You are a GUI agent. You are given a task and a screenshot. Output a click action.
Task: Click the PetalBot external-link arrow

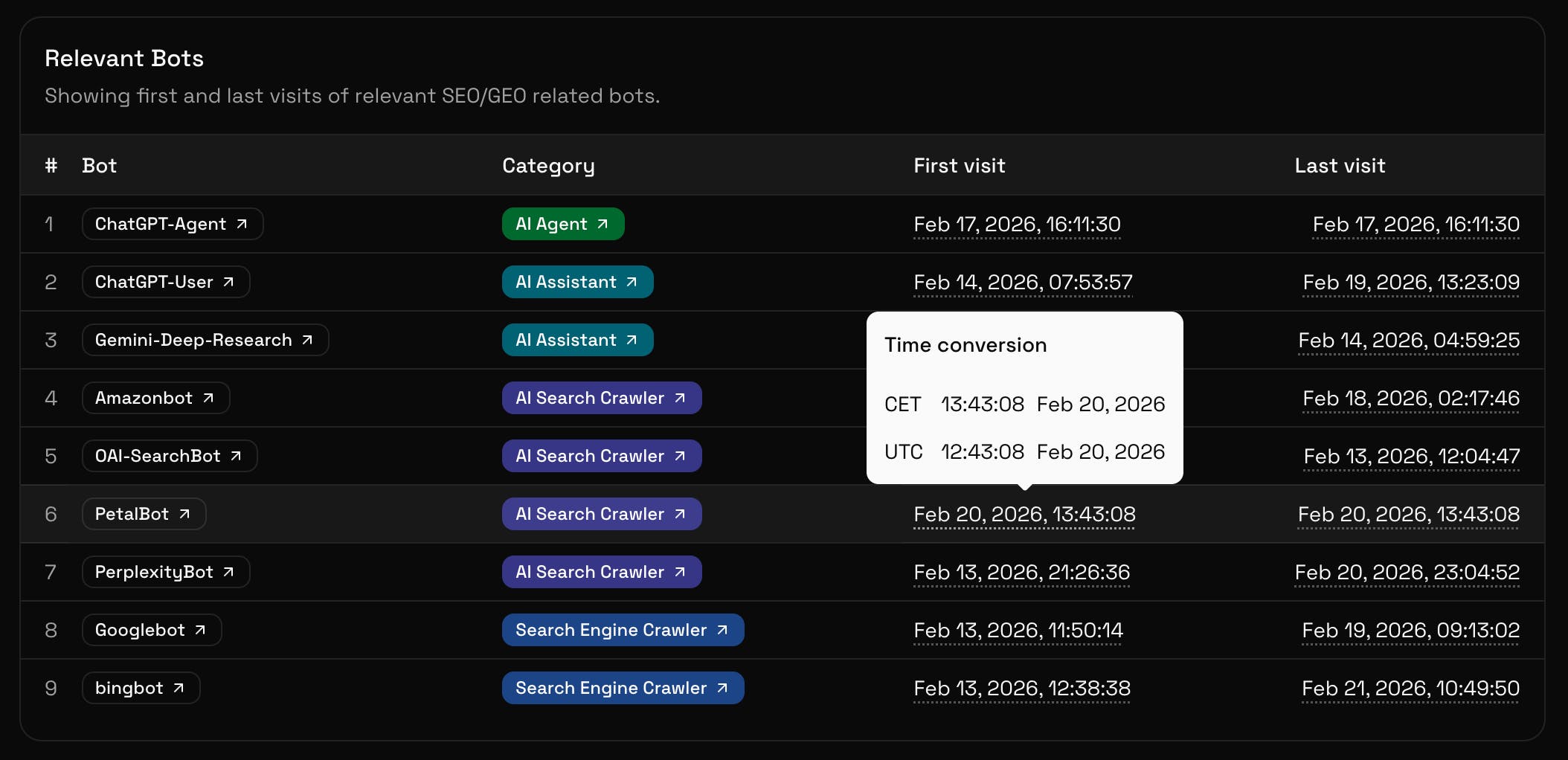coord(184,514)
